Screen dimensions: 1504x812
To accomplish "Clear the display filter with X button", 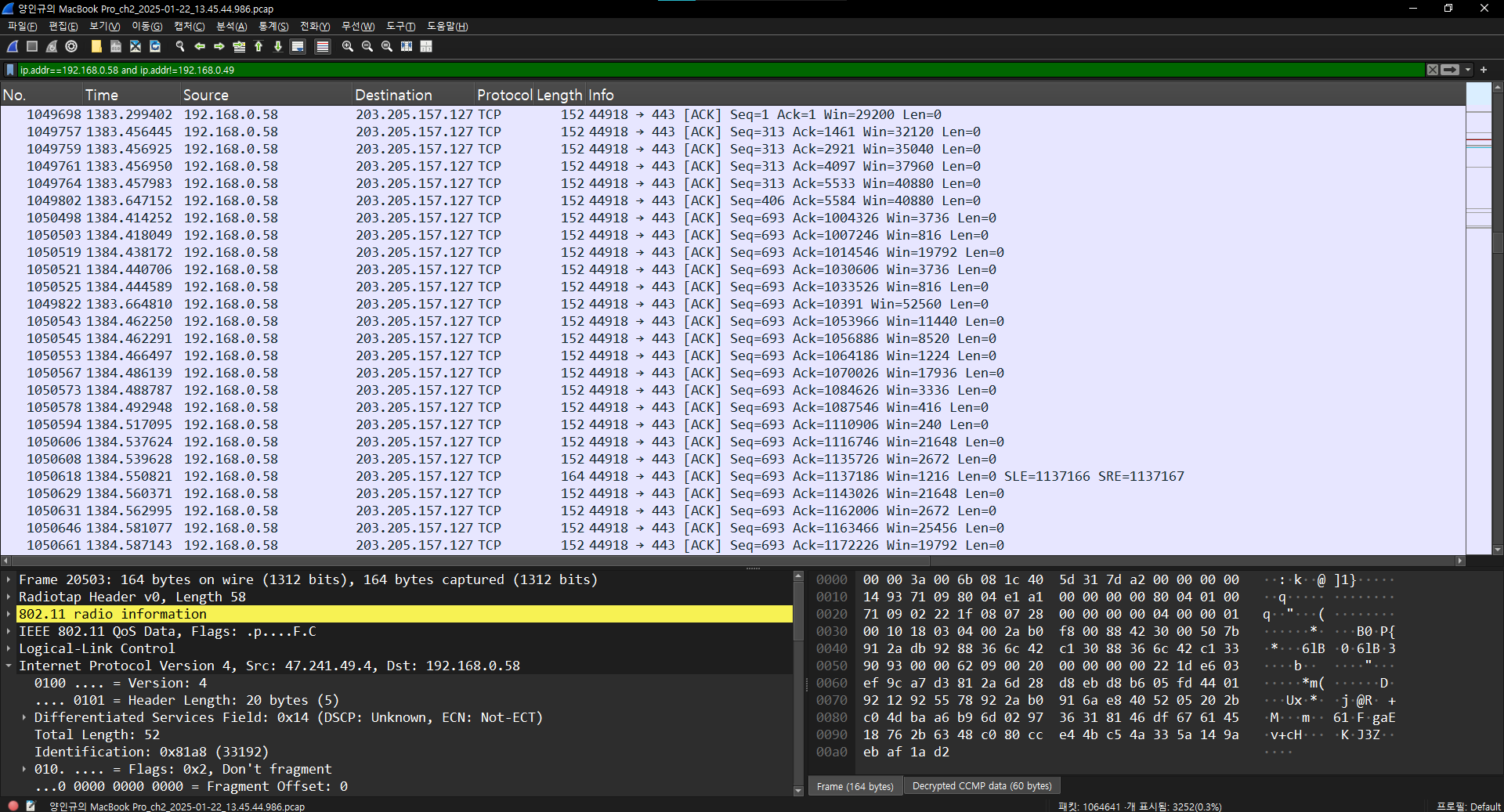I will (1433, 70).
